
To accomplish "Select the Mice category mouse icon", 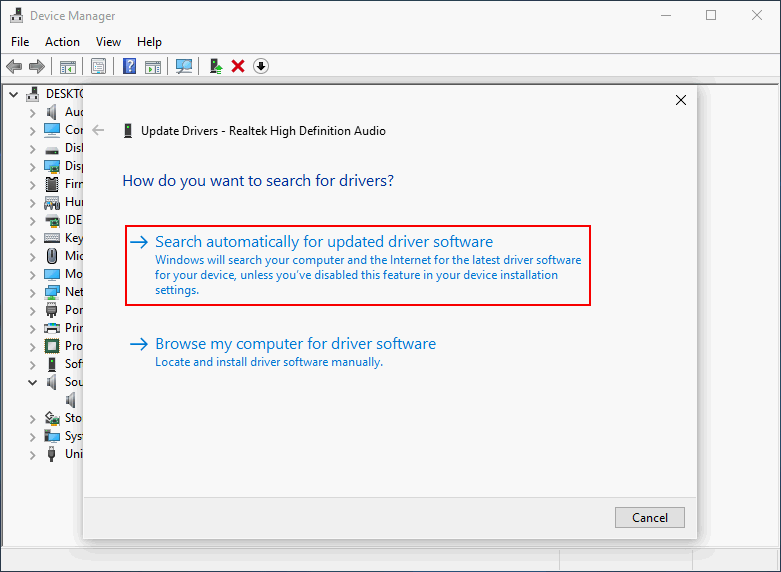I will click(52, 256).
